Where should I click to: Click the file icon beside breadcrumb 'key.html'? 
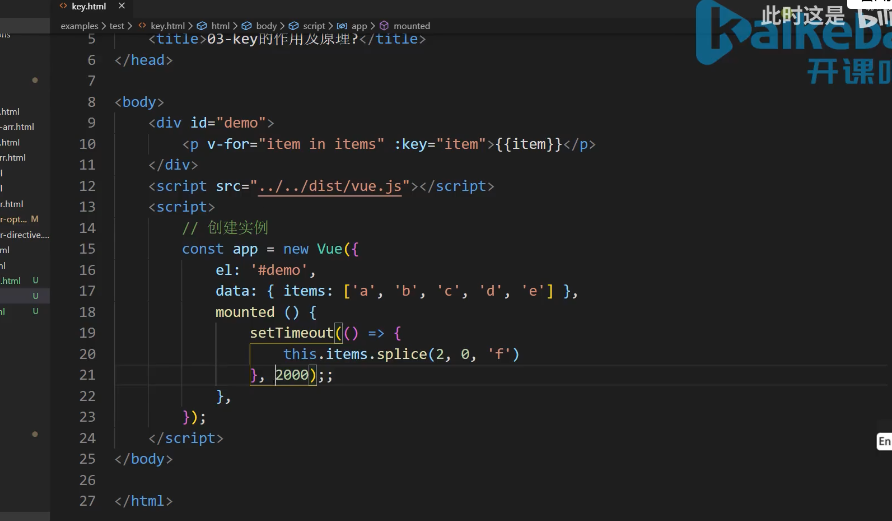coord(142,26)
